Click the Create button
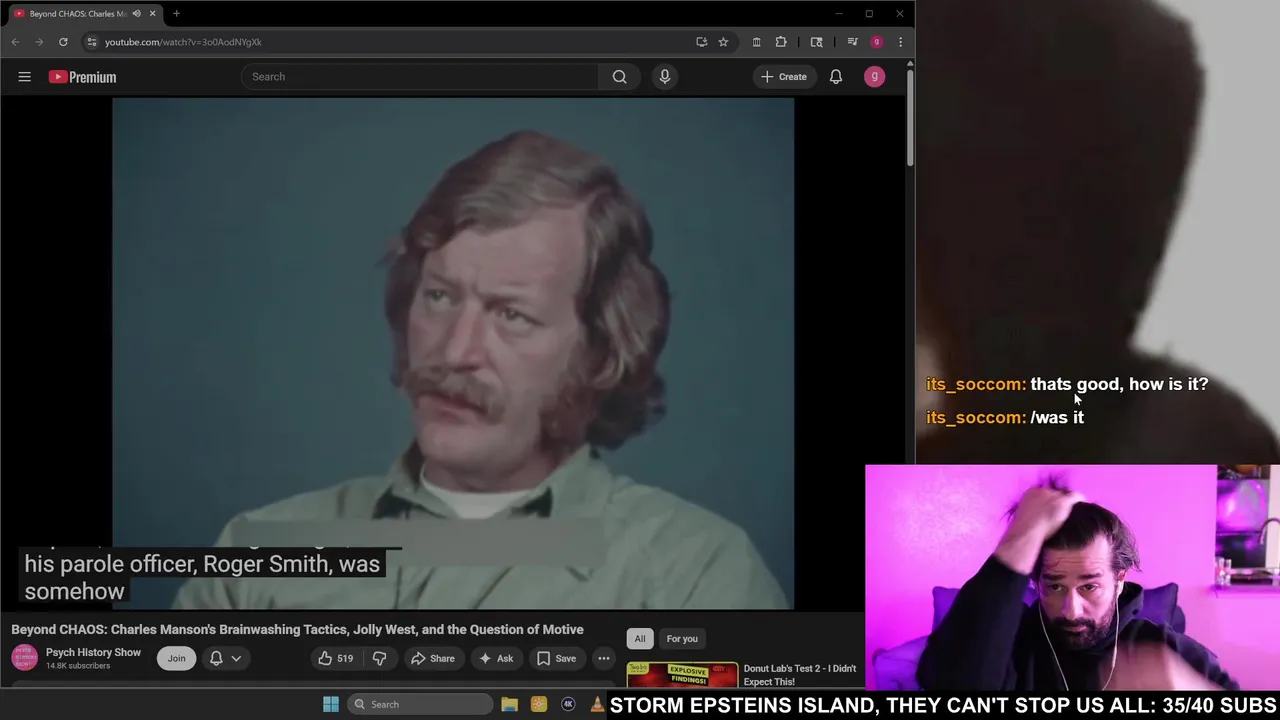Screen dimensions: 1280x720 (783, 77)
